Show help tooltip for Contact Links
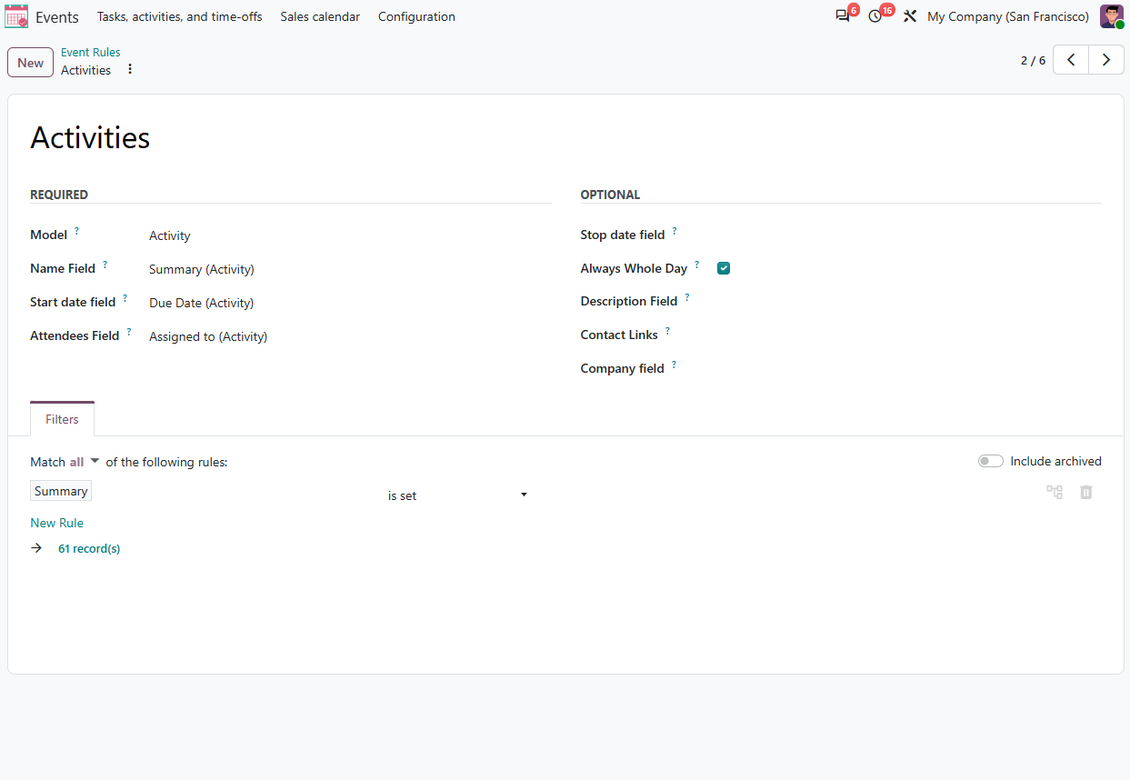This screenshot has height=780, width=1130. (x=667, y=331)
